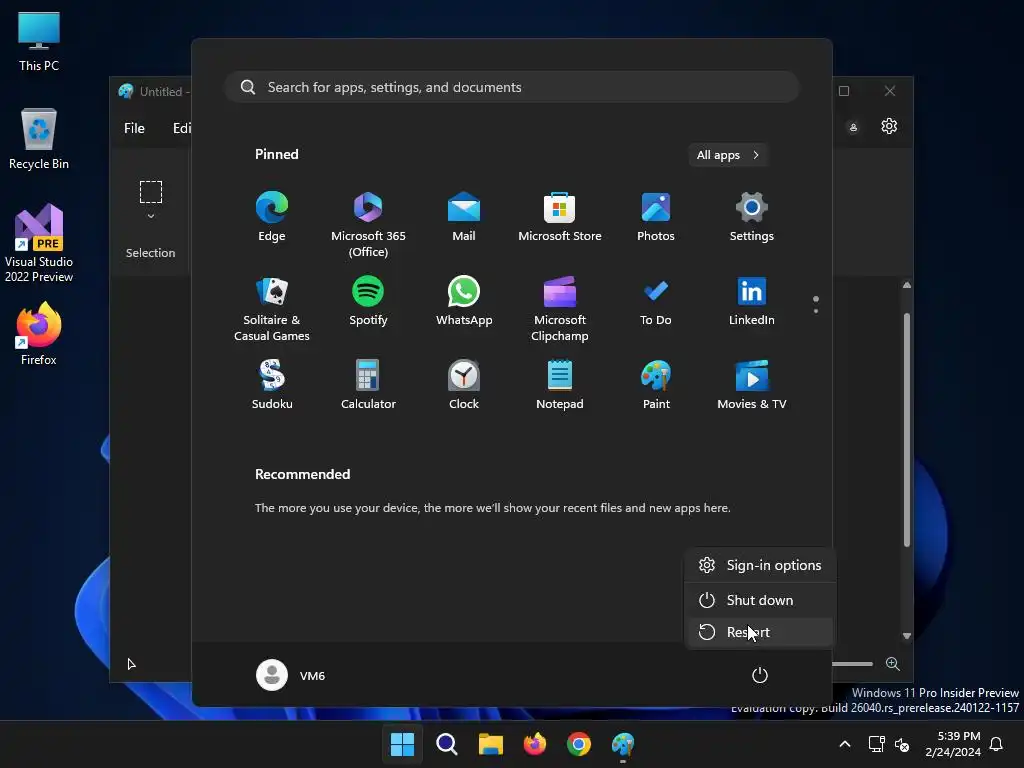Open File Explorer from the taskbar

[490, 744]
